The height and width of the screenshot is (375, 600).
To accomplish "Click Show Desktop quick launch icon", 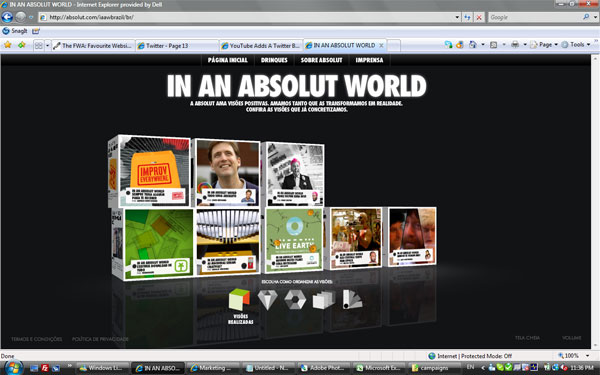I will (x=34, y=368).
